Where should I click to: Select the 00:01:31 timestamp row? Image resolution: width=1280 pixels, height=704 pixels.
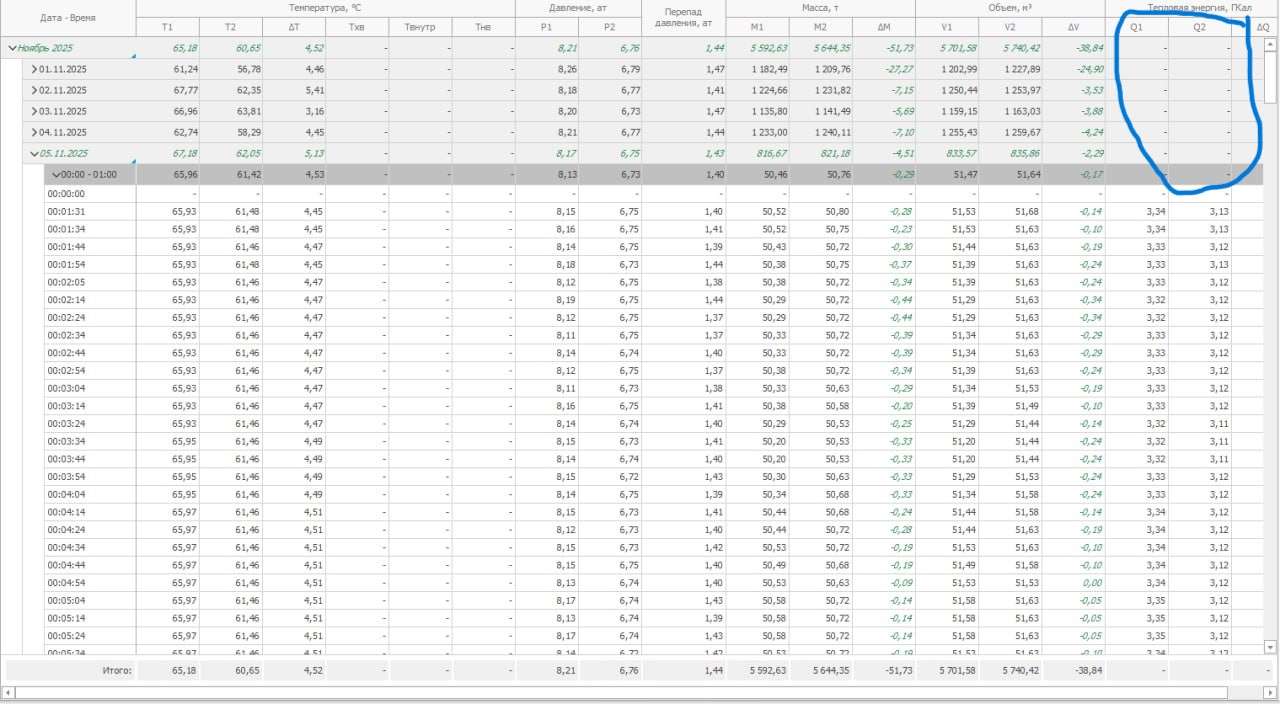tap(66, 211)
